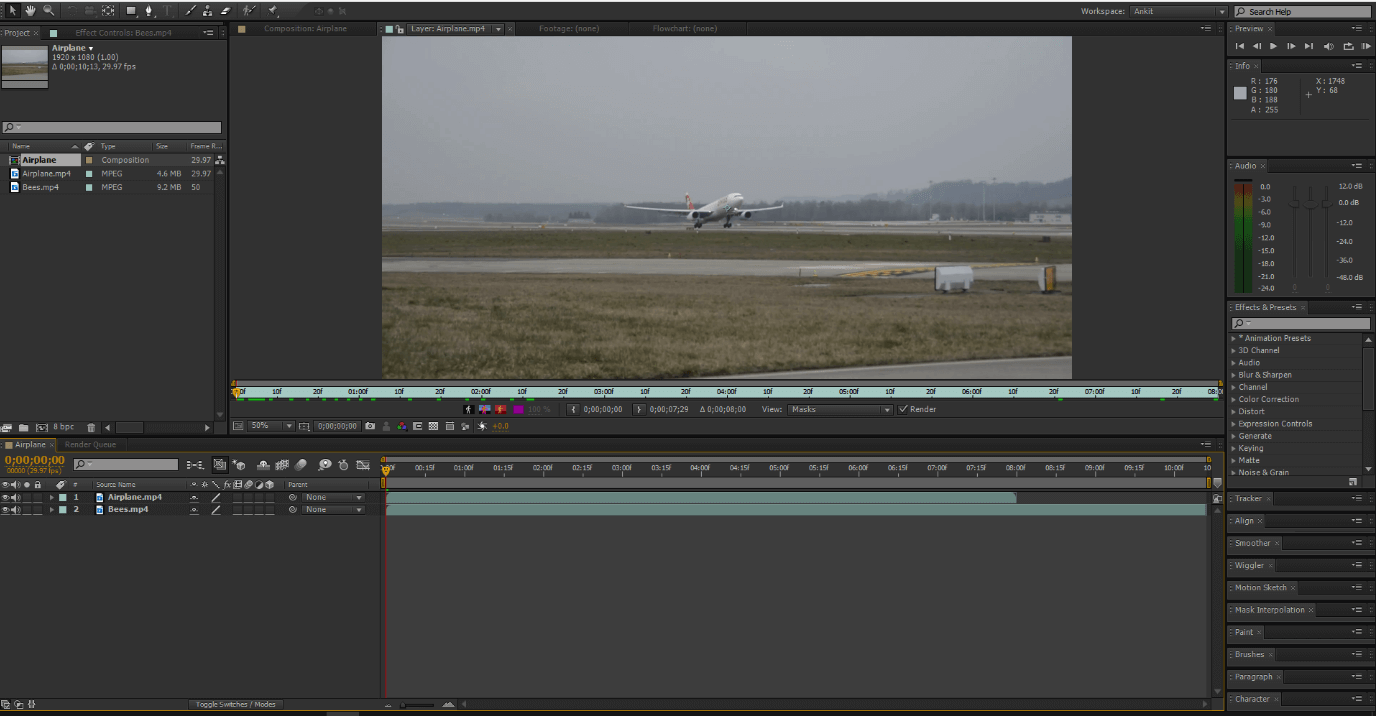The height and width of the screenshot is (716, 1376).
Task: Click the Draft 3D icon in timeline
Action: pyautogui.click(x=239, y=465)
